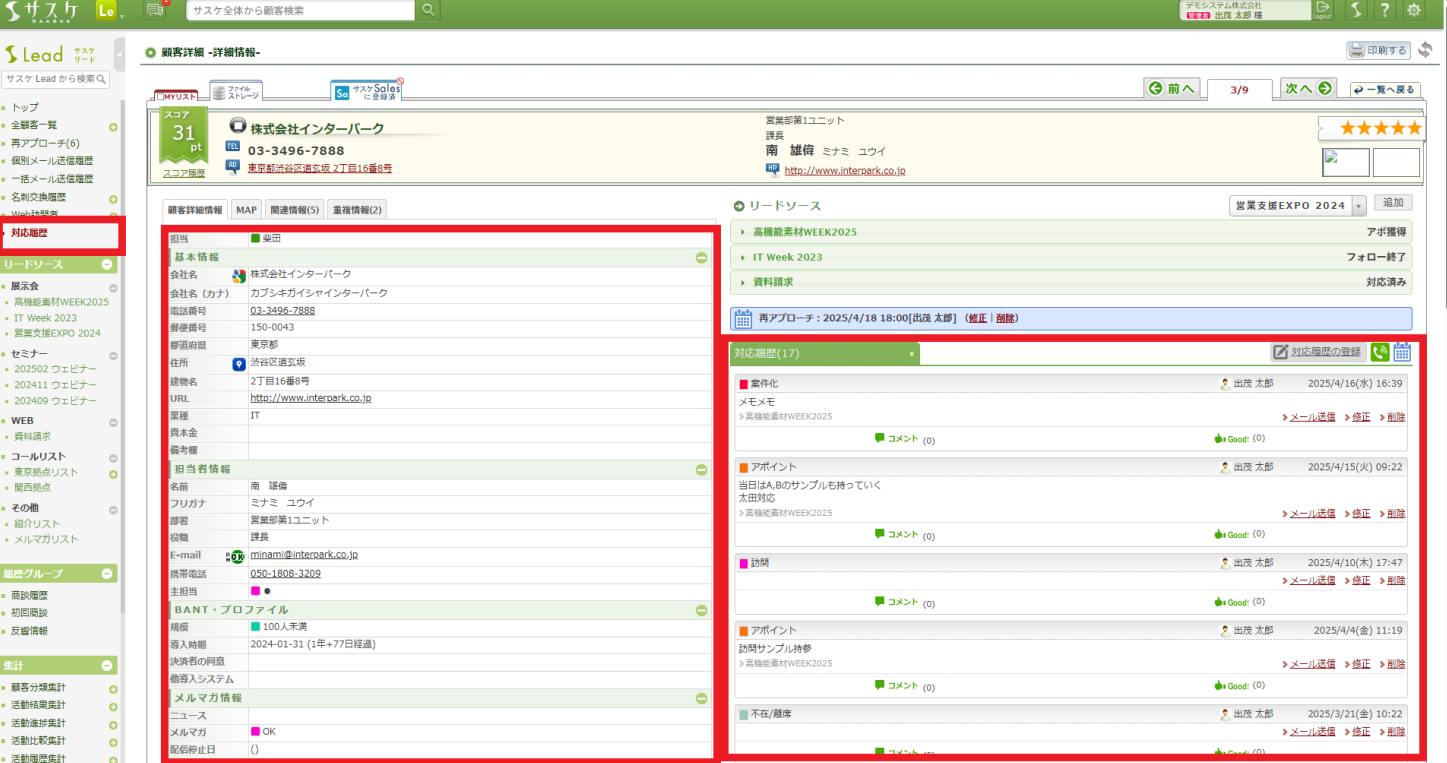Select the 顧客詳細情報 tab

pos(195,210)
